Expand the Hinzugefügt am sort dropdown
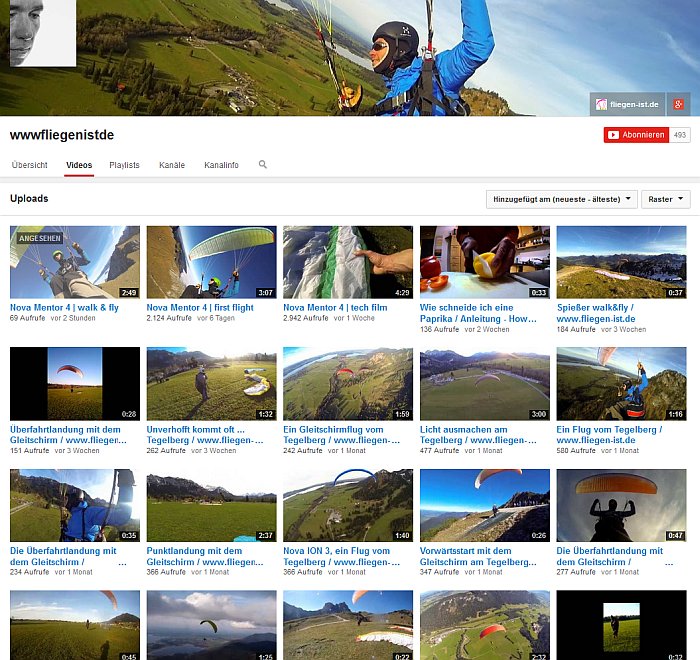 click(562, 199)
